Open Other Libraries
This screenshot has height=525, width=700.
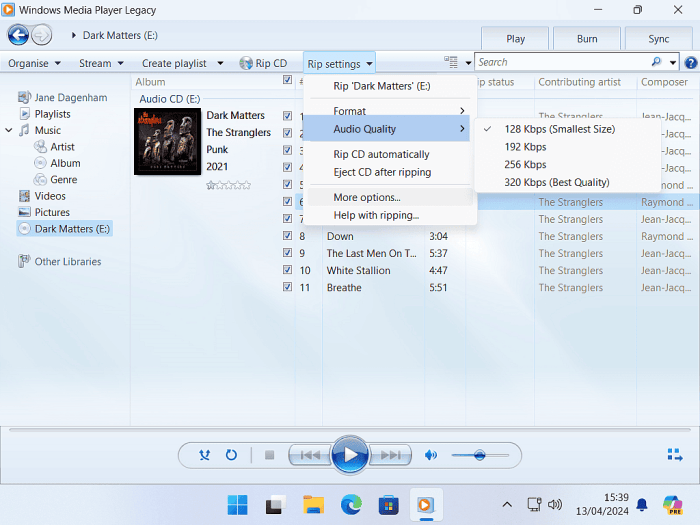coord(68,262)
